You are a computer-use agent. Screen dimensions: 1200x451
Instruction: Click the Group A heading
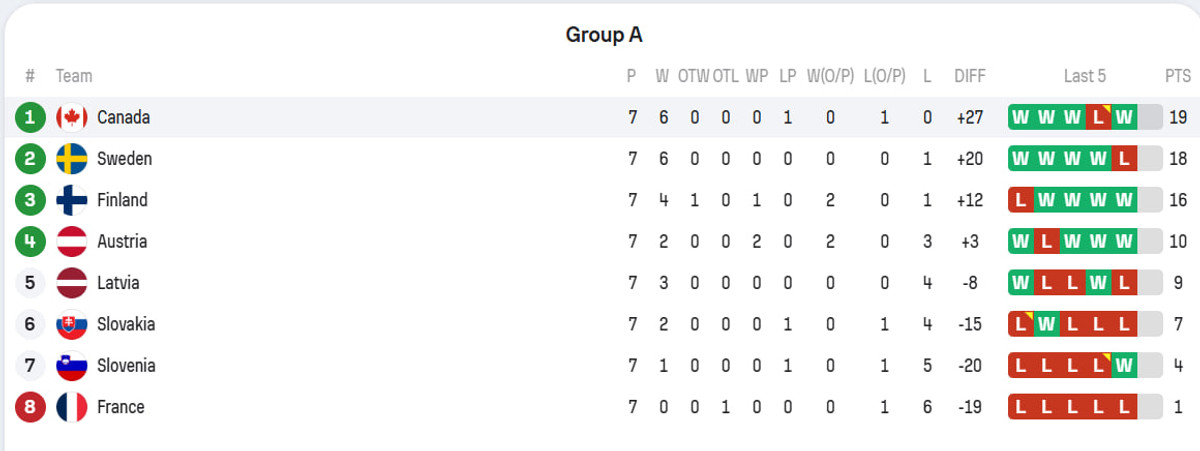pyautogui.click(x=604, y=35)
